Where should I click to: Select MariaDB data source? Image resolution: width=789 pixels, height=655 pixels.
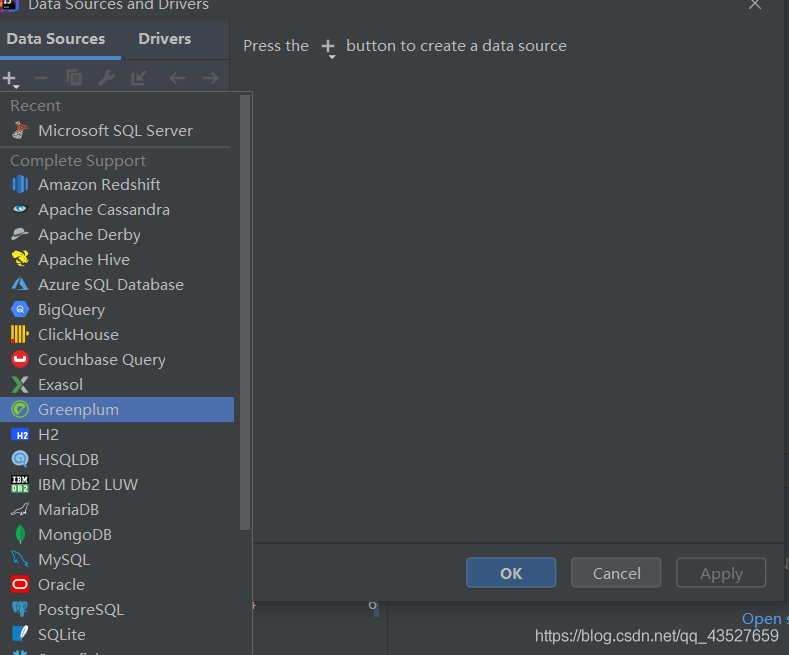tap(117, 510)
